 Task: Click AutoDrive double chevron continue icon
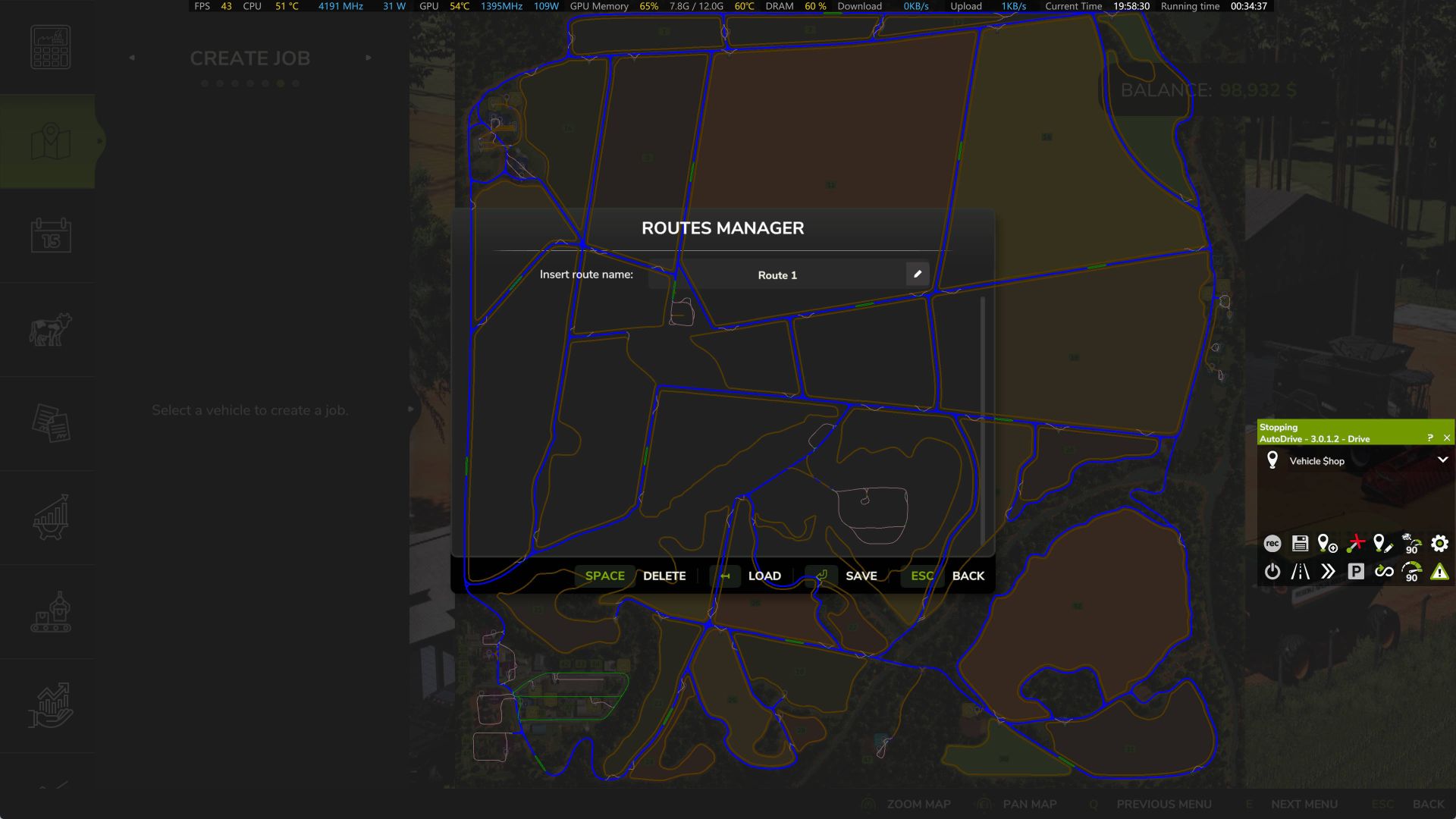pyautogui.click(x=1328, y=571)
